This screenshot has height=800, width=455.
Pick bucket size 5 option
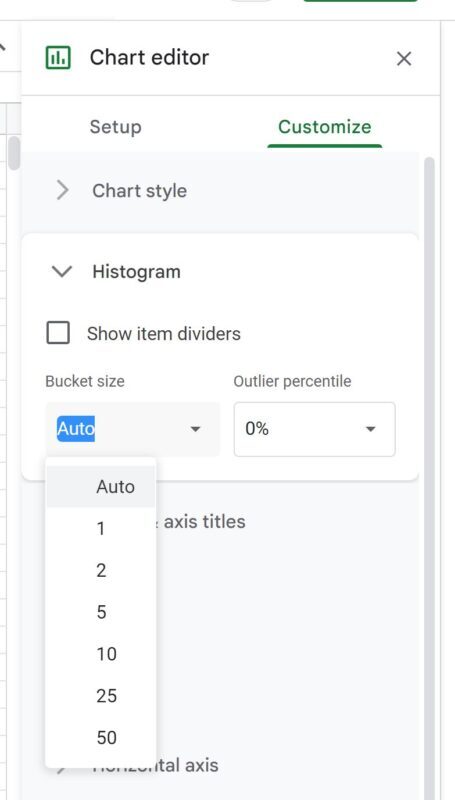100,612
